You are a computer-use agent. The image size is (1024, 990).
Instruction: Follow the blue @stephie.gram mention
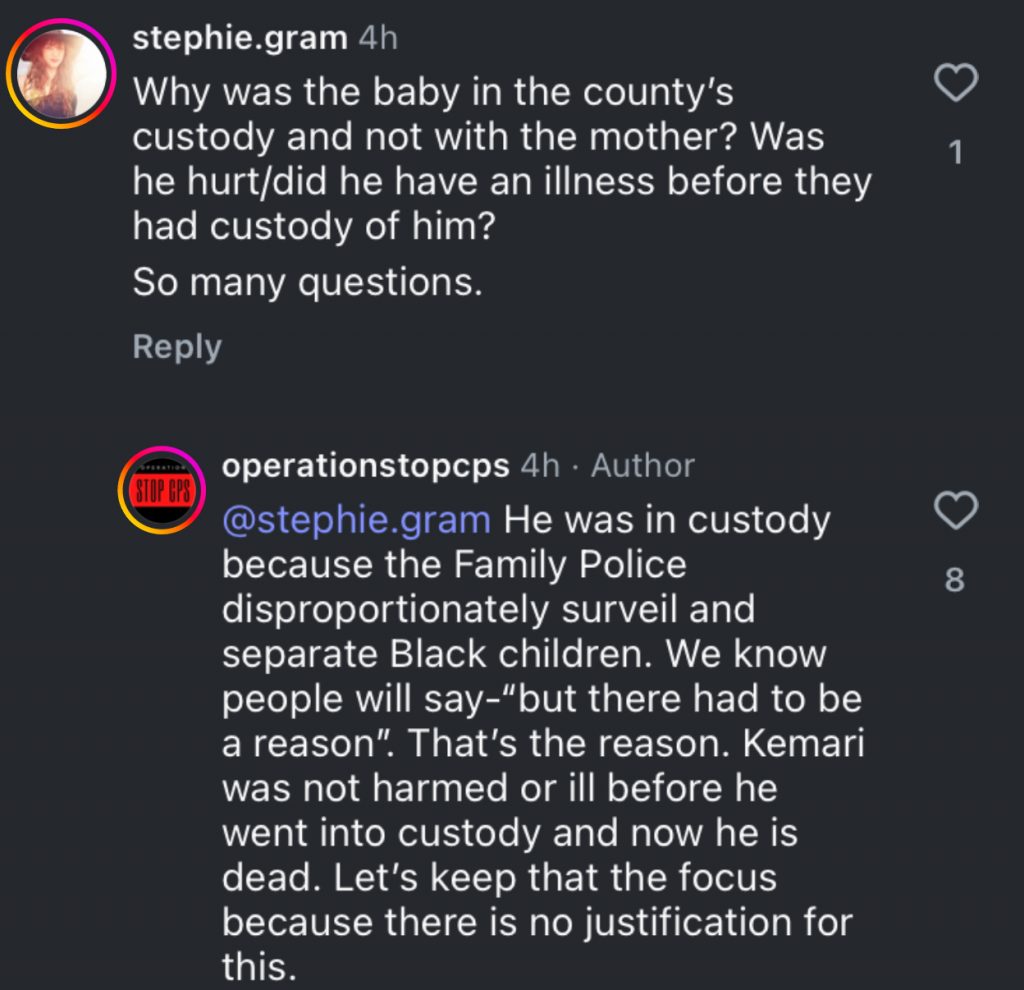(x=357, y=520)
